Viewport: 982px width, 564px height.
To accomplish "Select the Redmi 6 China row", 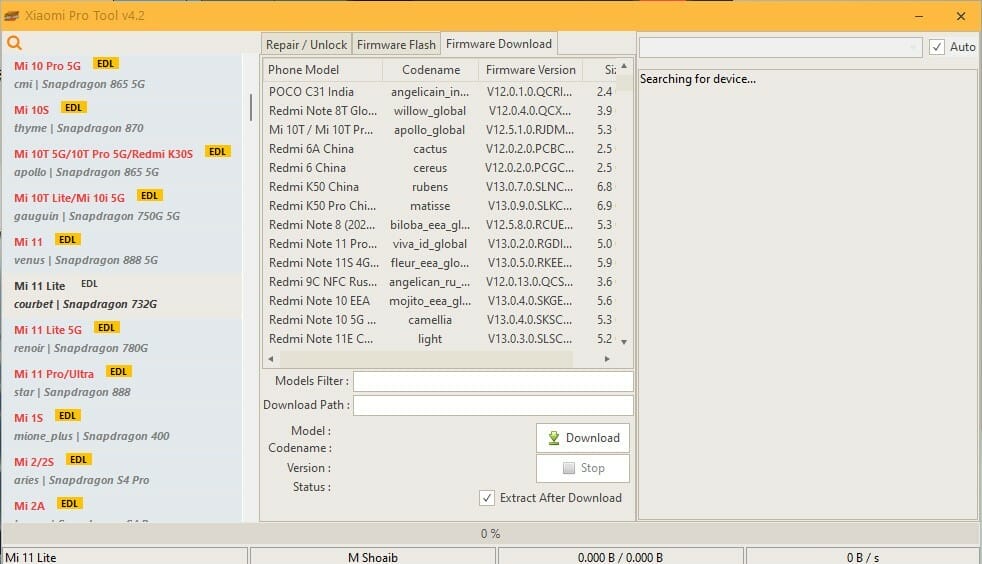I will coord(441,168).
